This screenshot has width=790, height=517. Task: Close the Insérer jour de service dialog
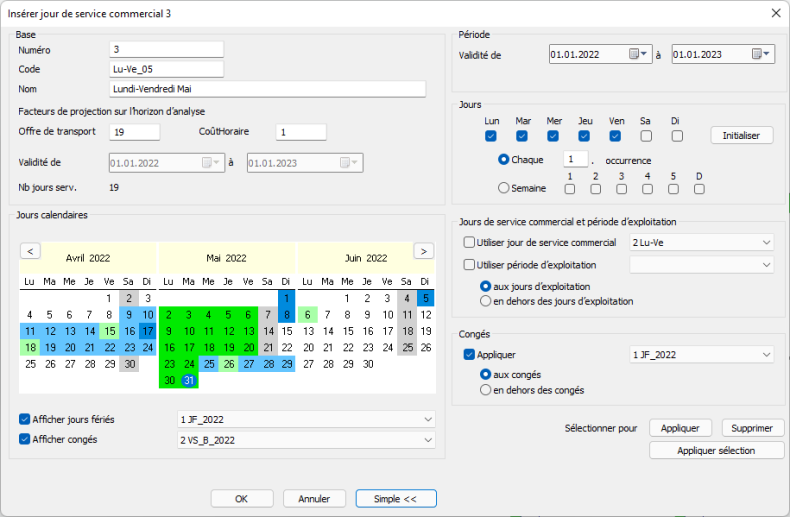click(x=775, y=13)
